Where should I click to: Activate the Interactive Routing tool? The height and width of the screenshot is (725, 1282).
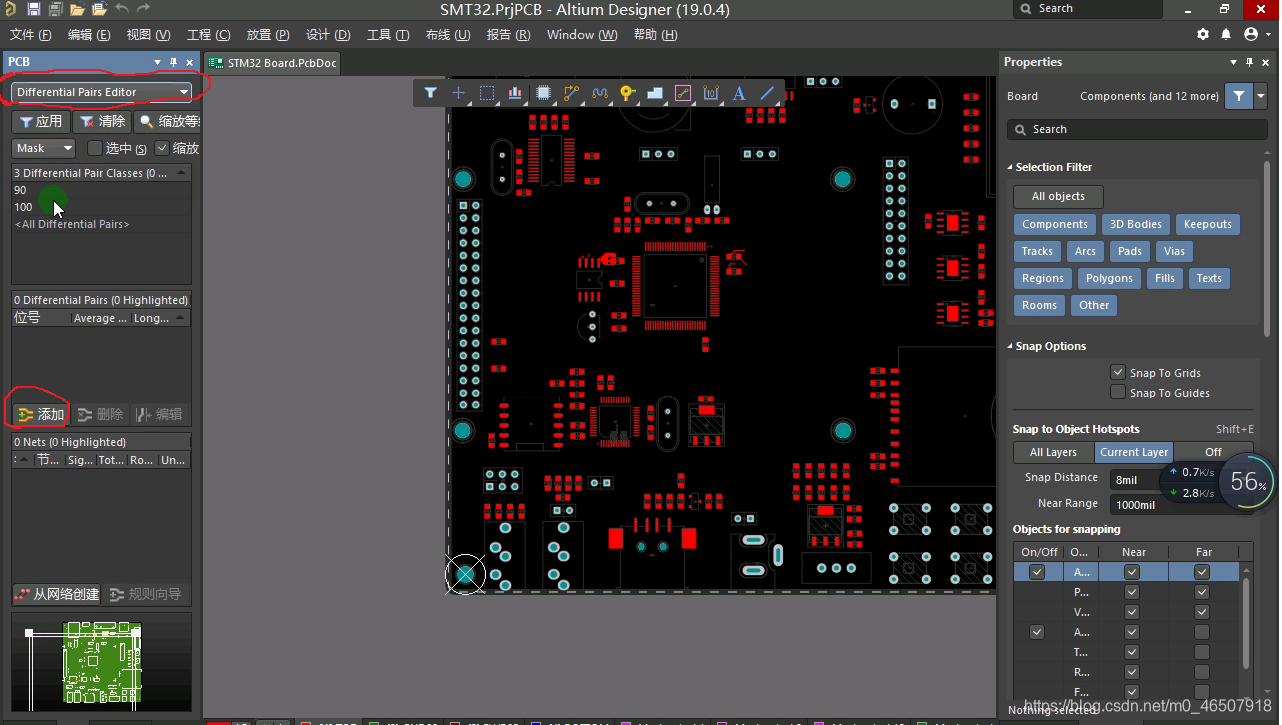pos(571,93)
